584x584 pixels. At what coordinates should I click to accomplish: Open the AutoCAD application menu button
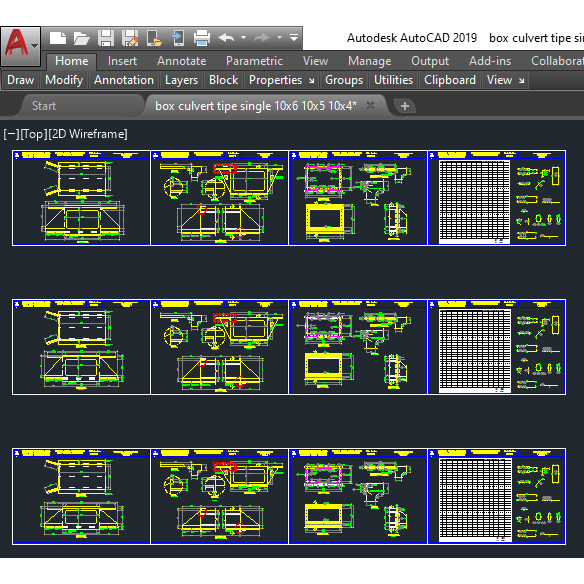coord(20,46)
